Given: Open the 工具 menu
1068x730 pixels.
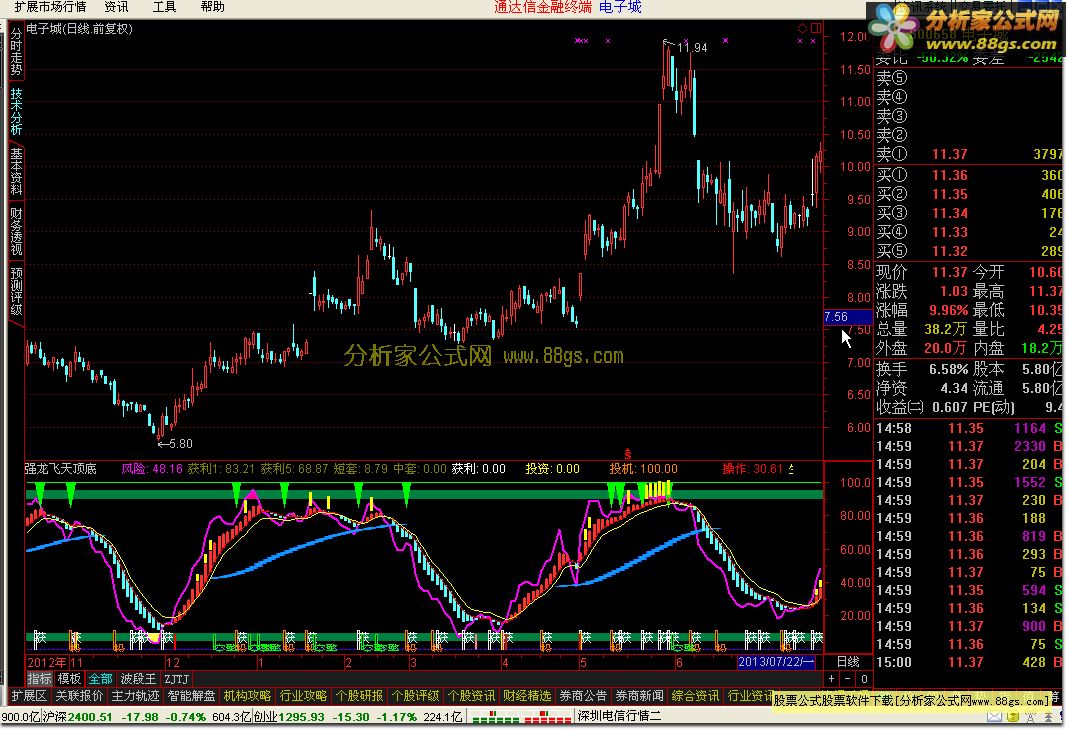Looking at the screenshot, I should 164,7.
